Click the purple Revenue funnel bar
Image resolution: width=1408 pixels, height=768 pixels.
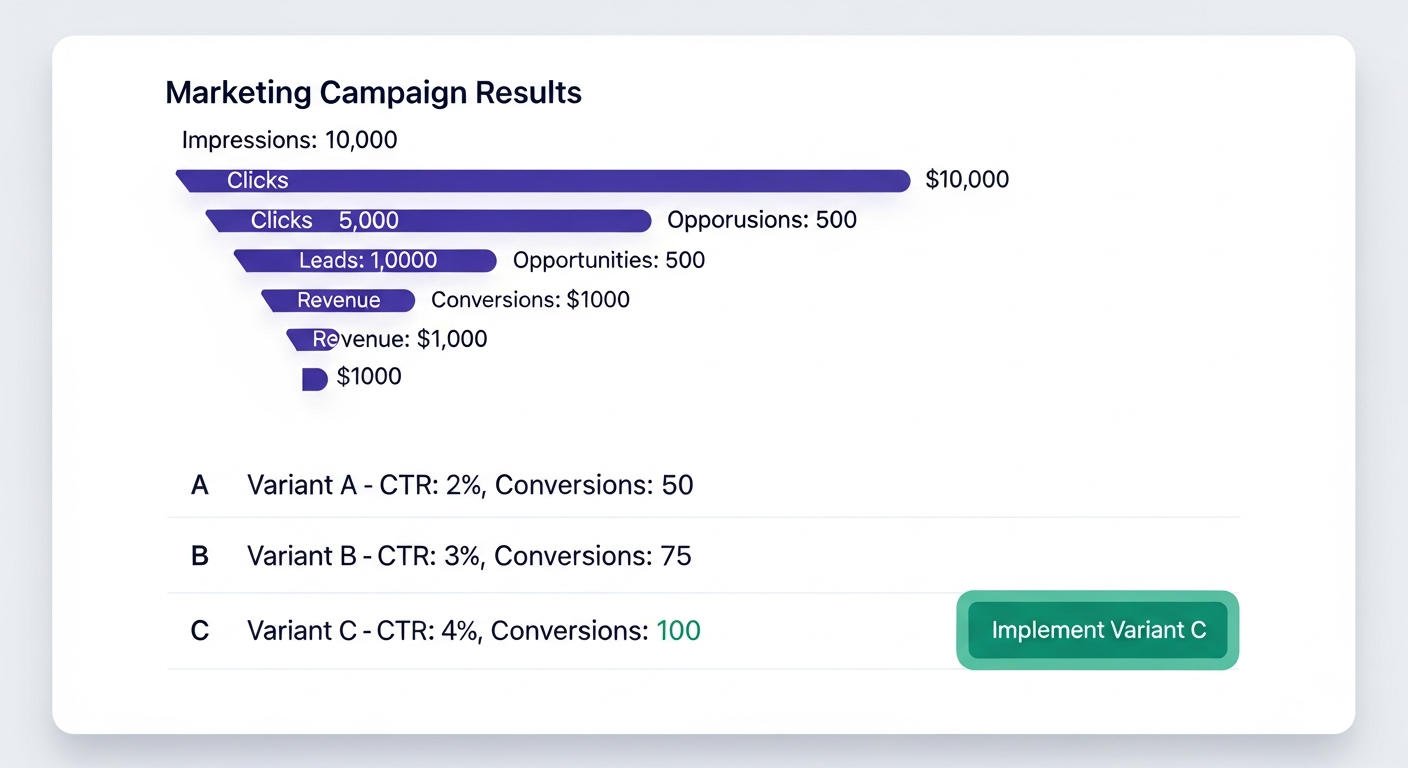tap(338, 300)
